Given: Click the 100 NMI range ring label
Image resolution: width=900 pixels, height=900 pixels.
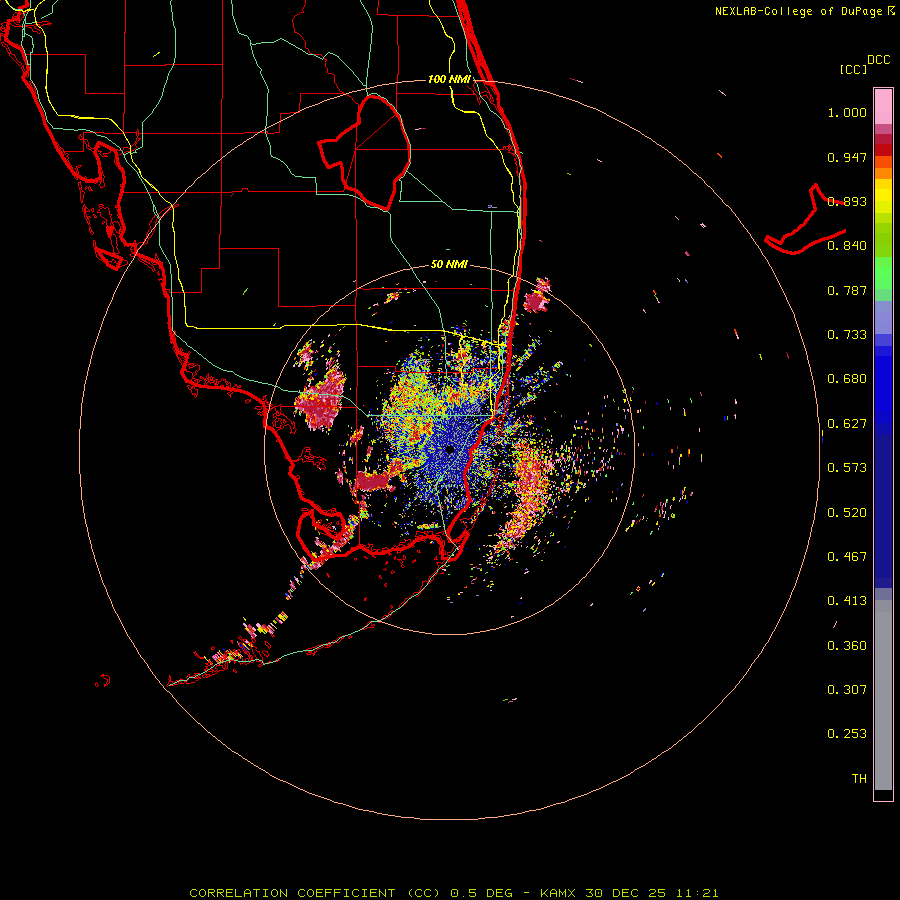Looking at the screenshot, I should coord(449,79).
